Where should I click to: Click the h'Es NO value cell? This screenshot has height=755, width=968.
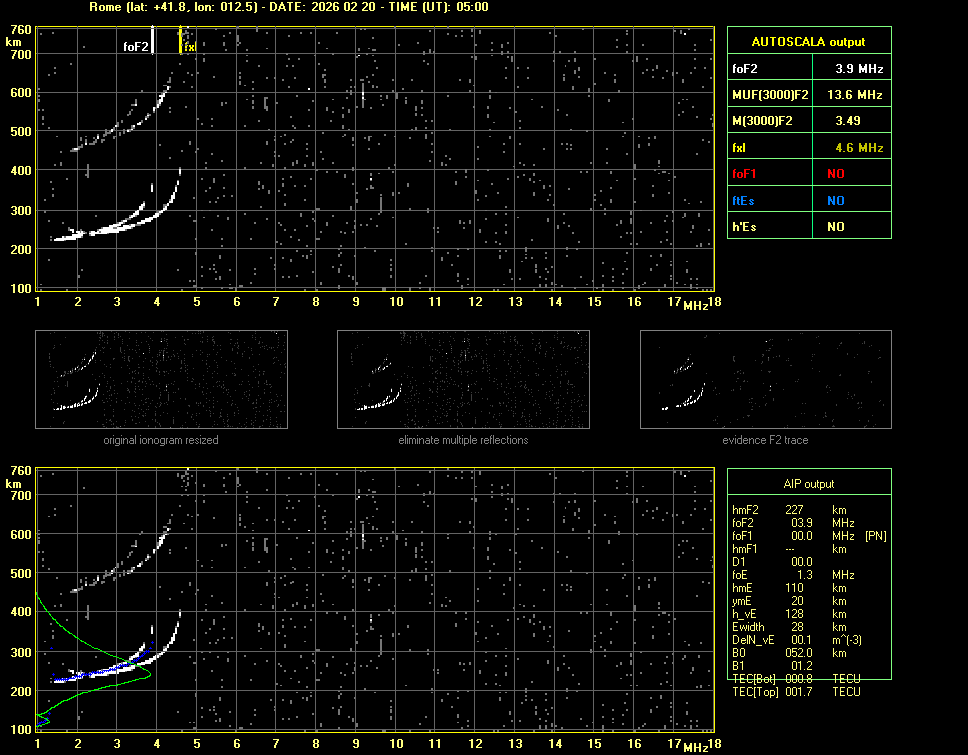click(x=835, y=227)
